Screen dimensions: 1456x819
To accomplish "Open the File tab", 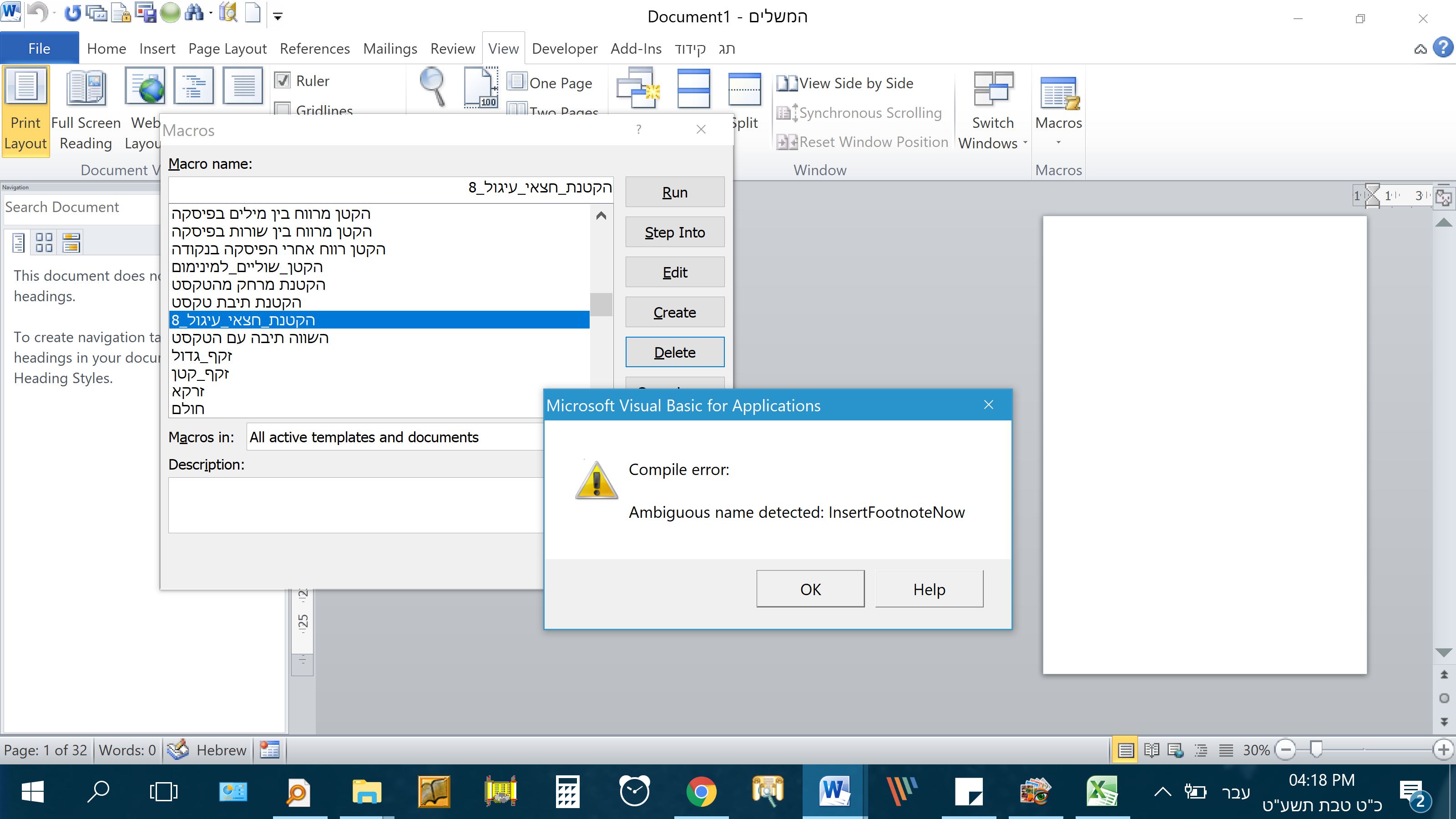I will tap(39, 49).
